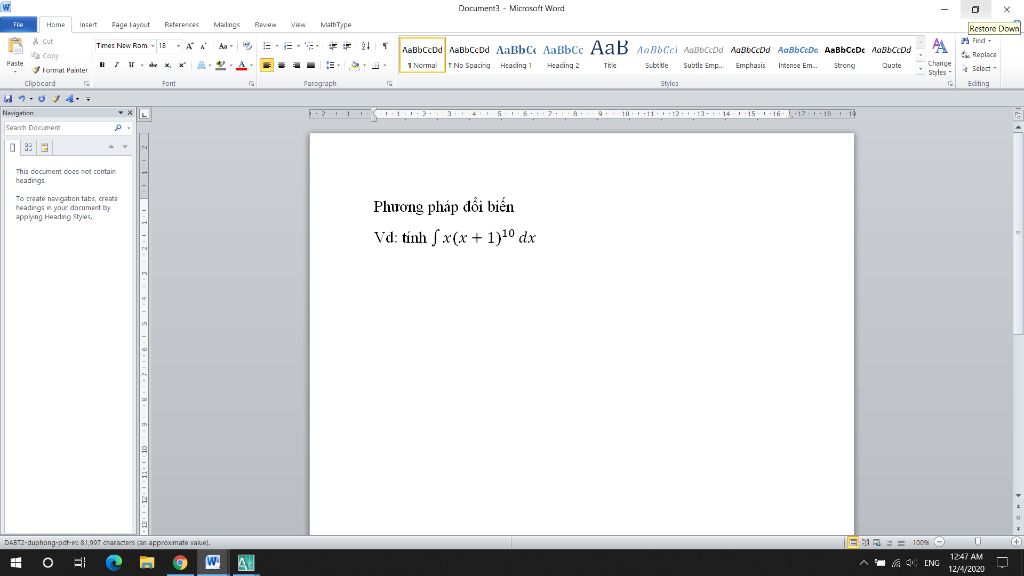Screen dimensions: 1024x576
Task: Switch to the References tab
Action: pyautogui.click(x=182, y=25)
